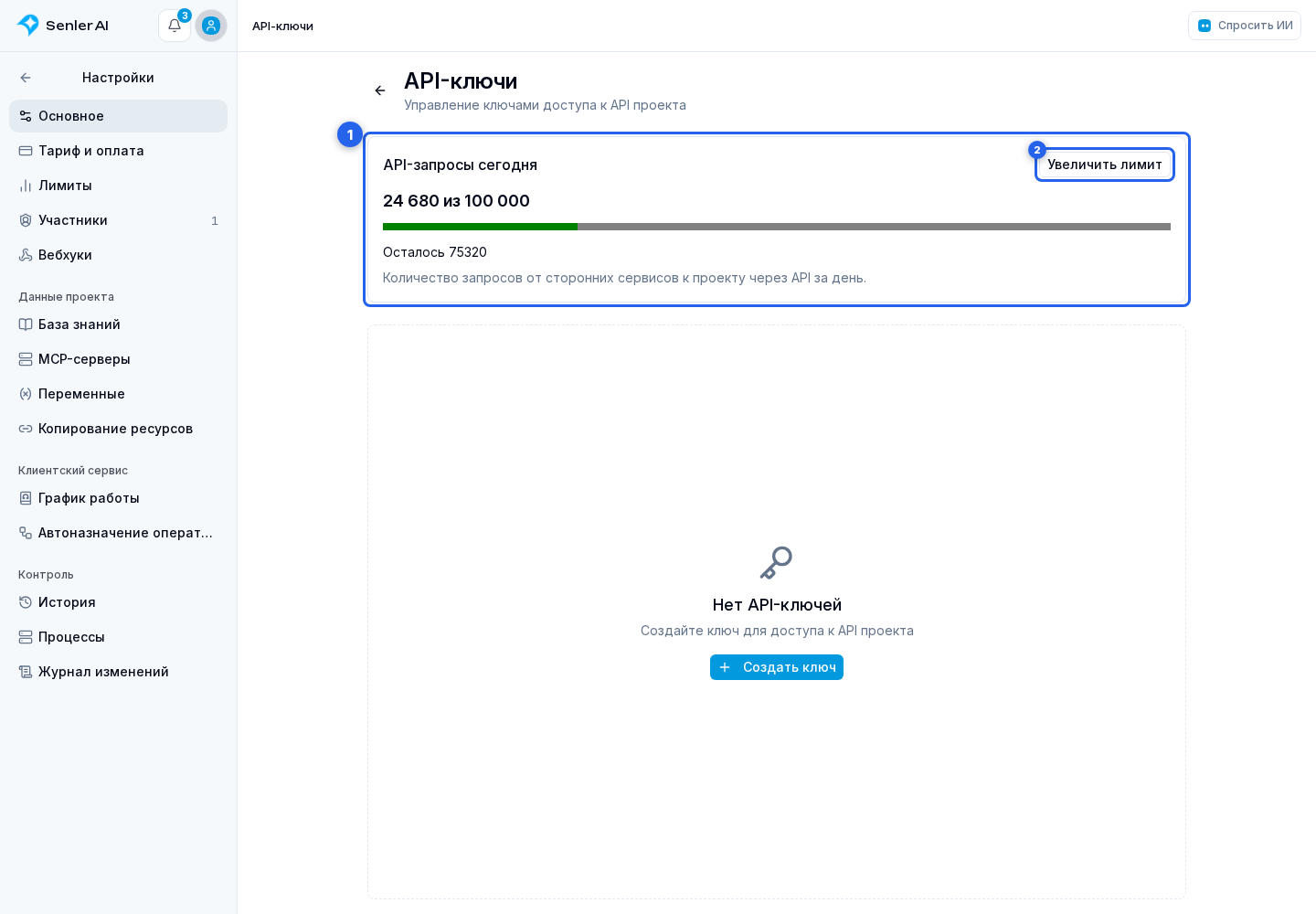Click the Вебхуки icon
The height and width of the screenshot is (914, 1316).
(x=26, y=255)
